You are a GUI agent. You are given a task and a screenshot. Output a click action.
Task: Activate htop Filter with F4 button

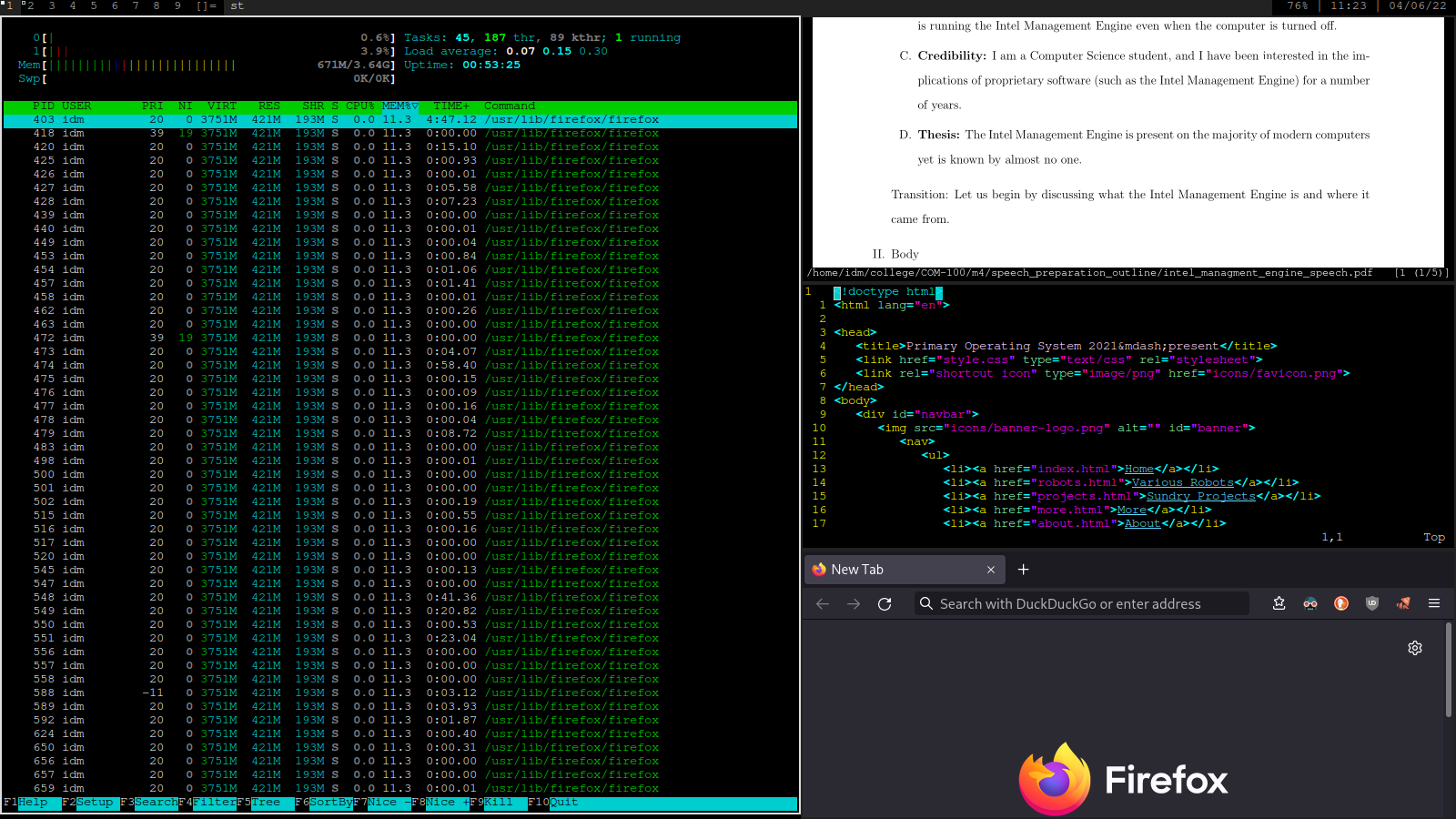[207, 803]
